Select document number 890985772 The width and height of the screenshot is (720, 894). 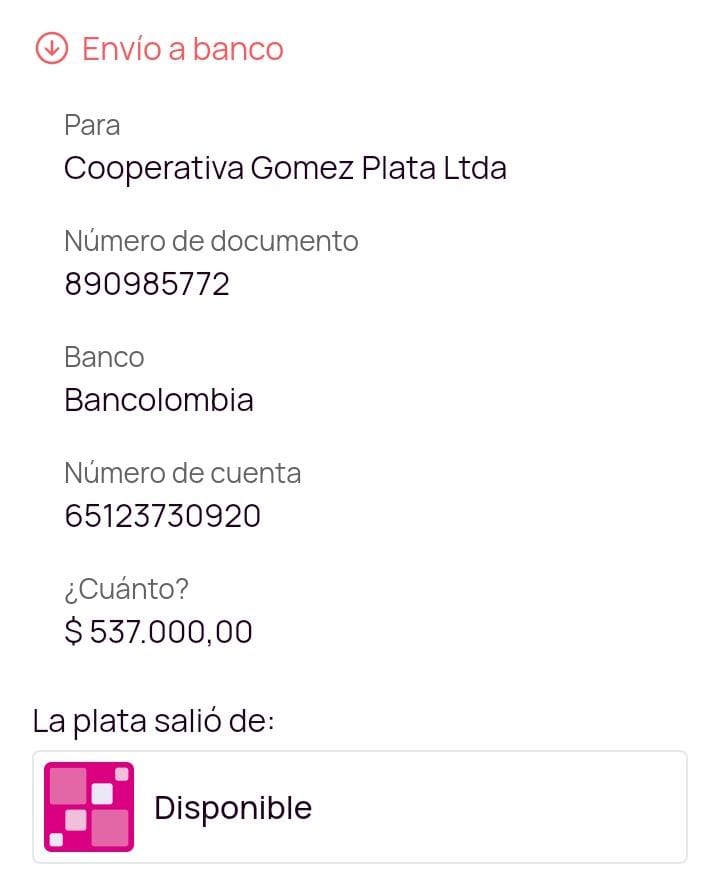(x=147, y=285)
